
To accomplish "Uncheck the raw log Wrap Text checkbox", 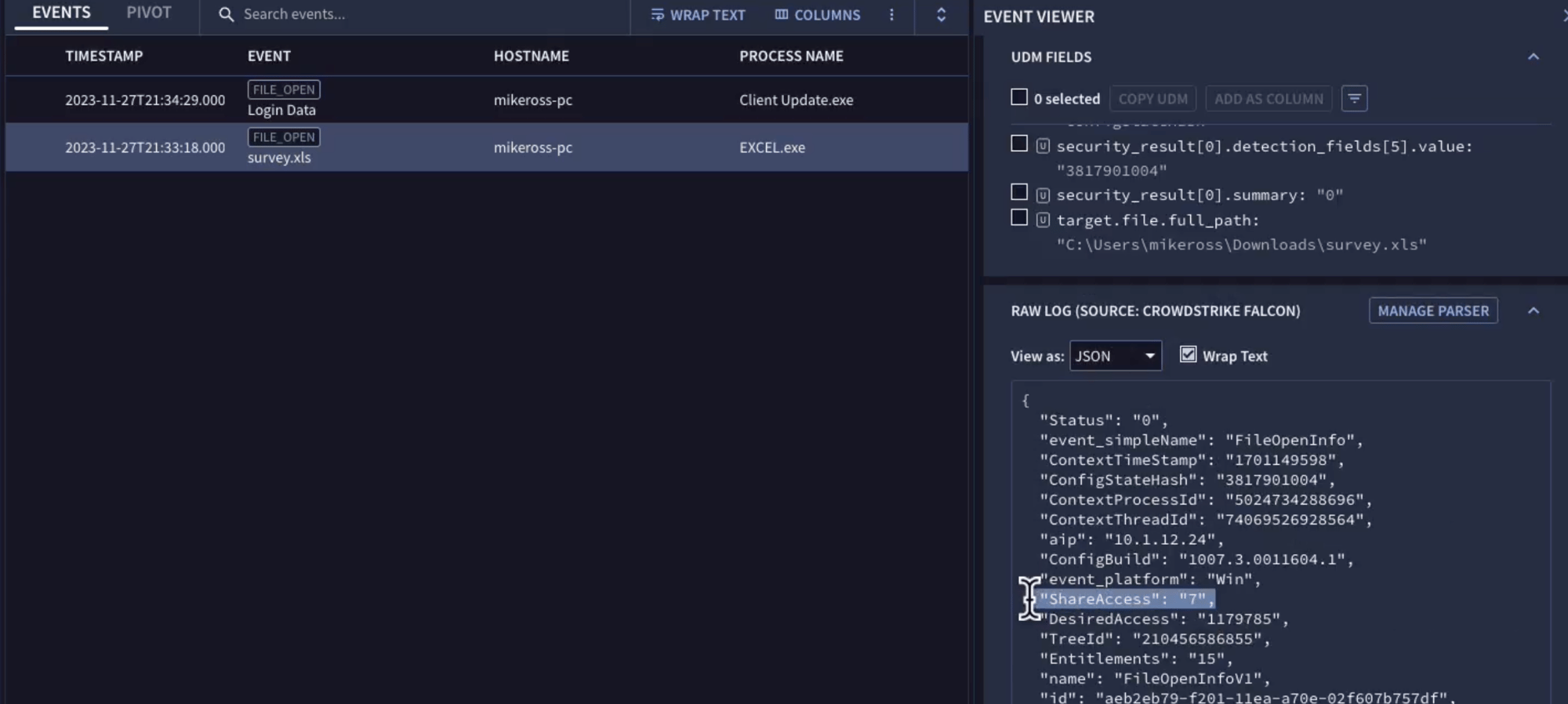I will tap(1188, 355).
